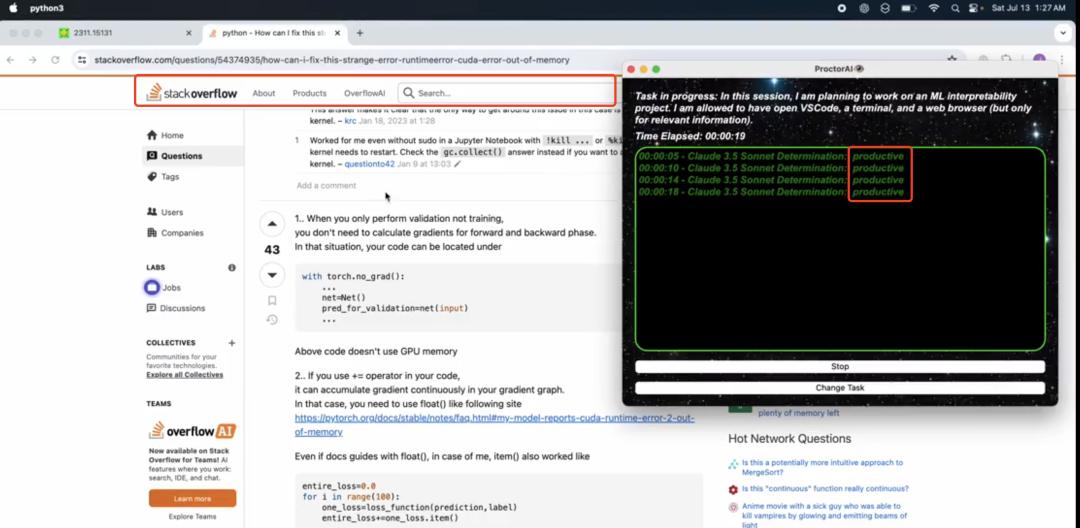Open Spotlight search in menu bar
This screenshot has height=528, width=1080.
pyautogui.click(x=955, y=8)
